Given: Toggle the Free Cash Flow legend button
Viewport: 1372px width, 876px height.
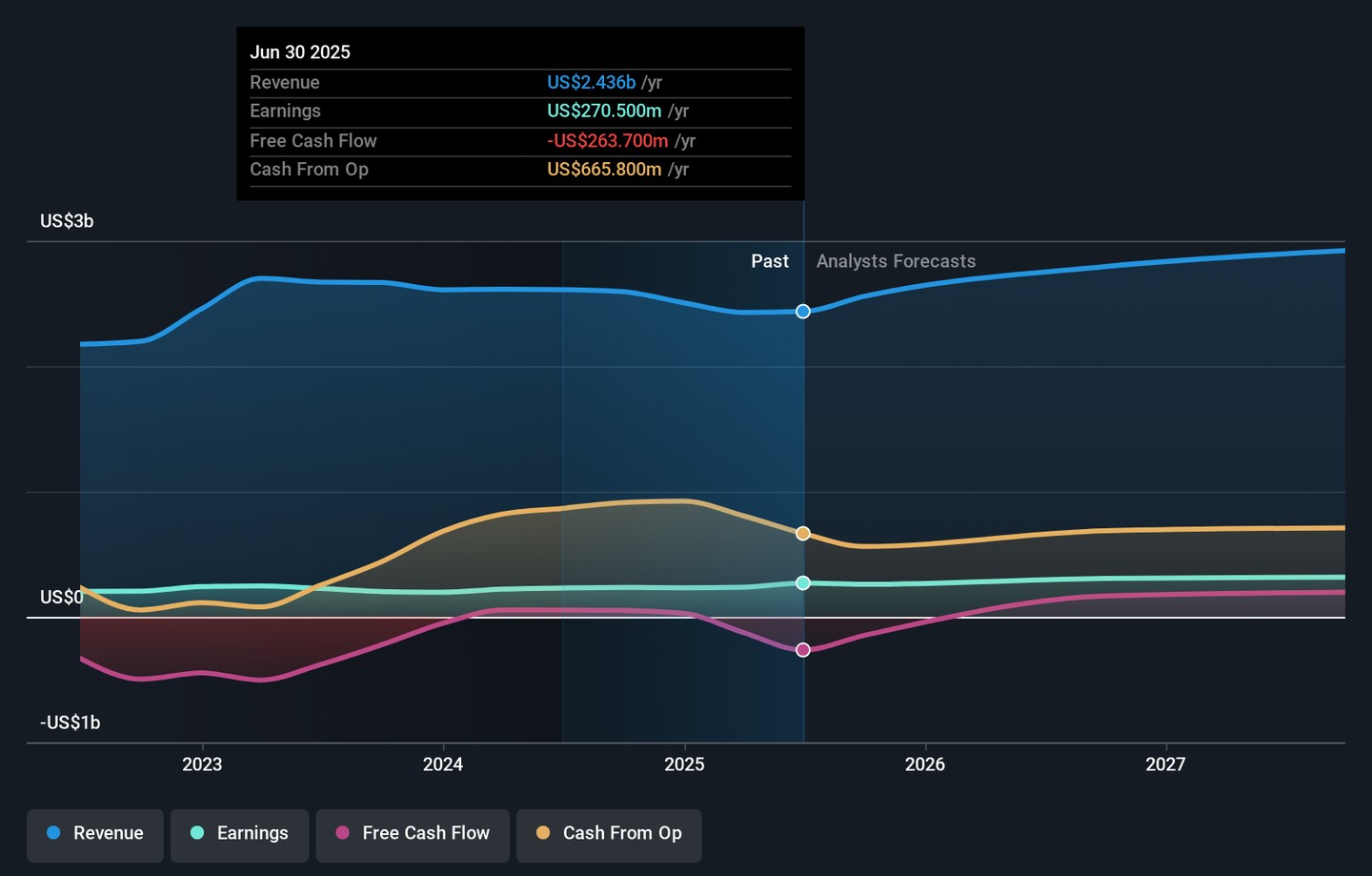Looking at the screenshot, I should pos(413,834).
